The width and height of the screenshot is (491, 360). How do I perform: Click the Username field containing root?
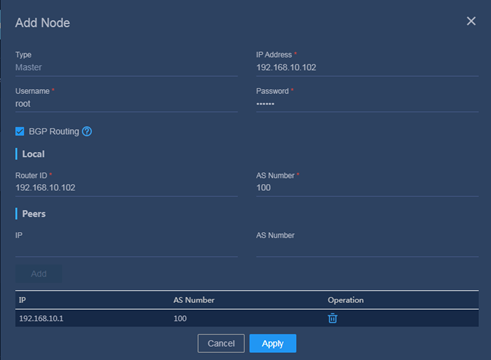pos(126,104)
